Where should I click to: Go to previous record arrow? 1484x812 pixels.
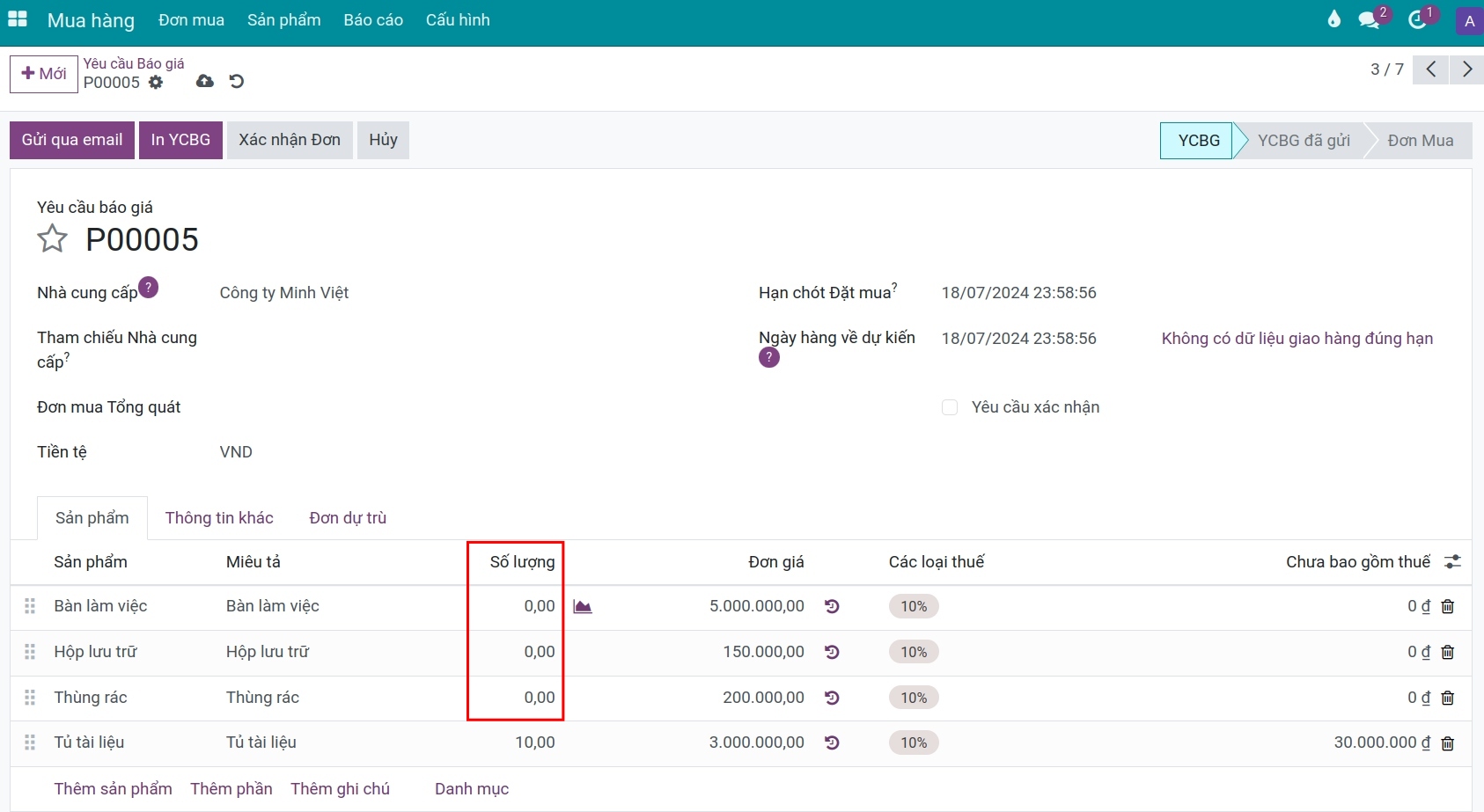tap(1431, 69)
